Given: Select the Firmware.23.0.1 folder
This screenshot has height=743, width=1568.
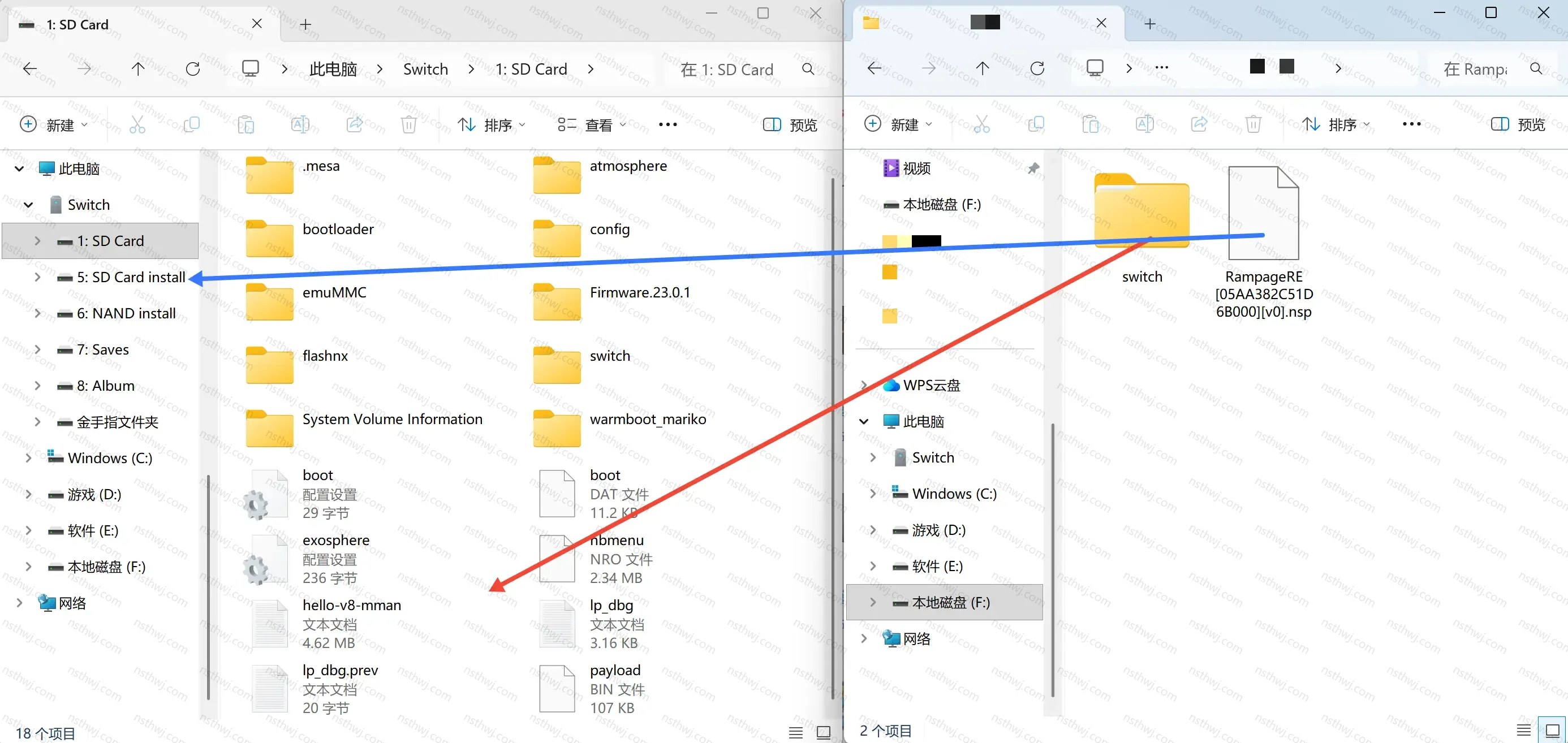Looking at the screenshot, I should (613, 301).
